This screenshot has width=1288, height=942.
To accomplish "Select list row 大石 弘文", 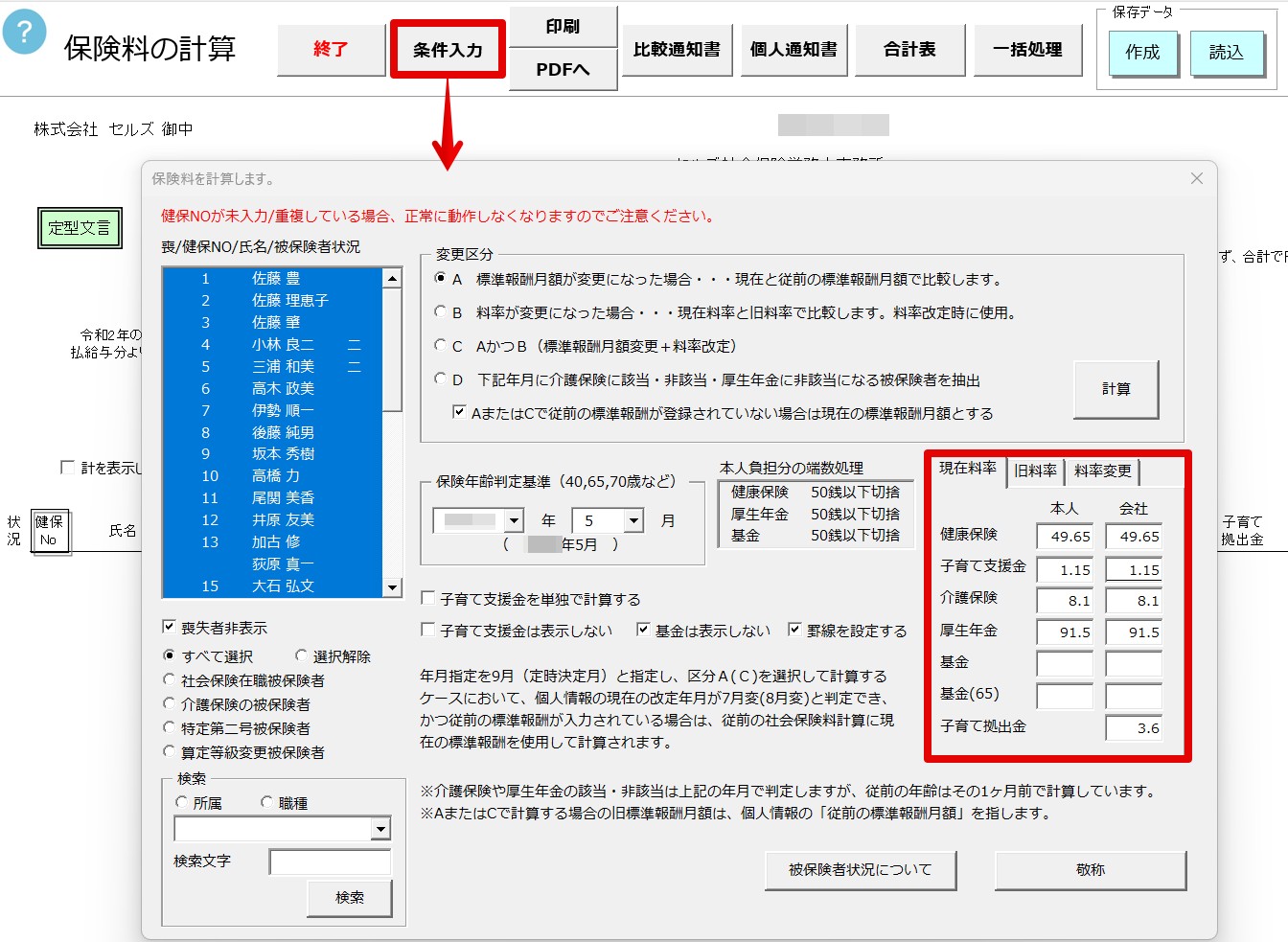I will [273, 586].
